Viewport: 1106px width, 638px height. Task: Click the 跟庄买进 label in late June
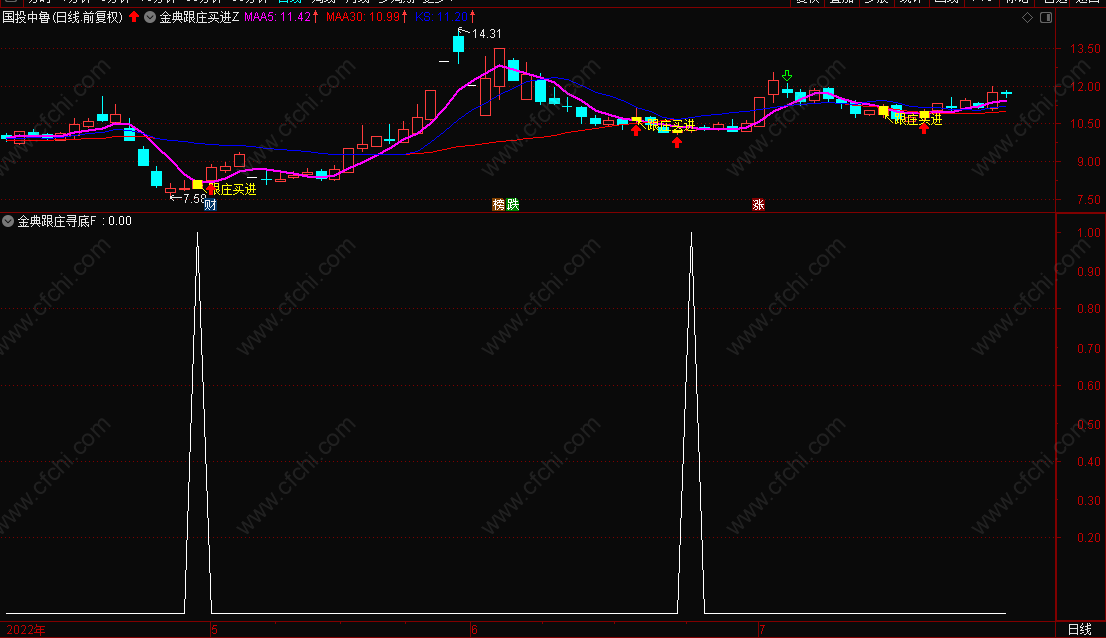[x=671, y=125]
